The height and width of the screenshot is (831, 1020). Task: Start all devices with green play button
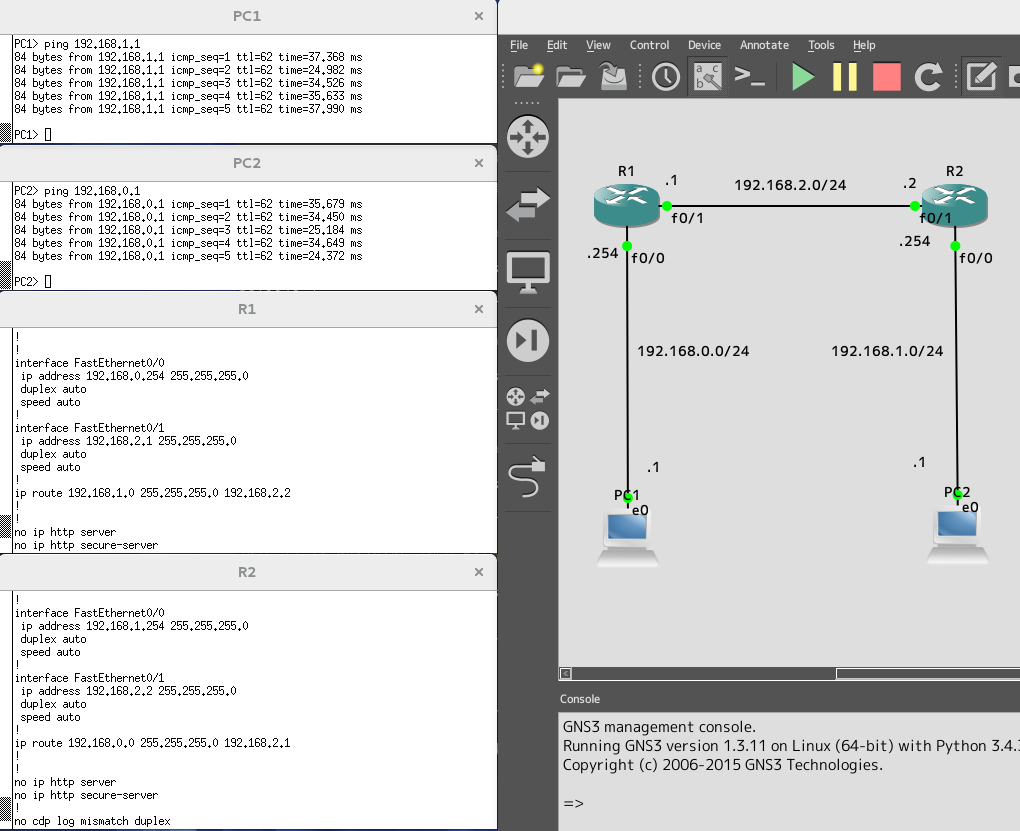click(x=803, y=77)
